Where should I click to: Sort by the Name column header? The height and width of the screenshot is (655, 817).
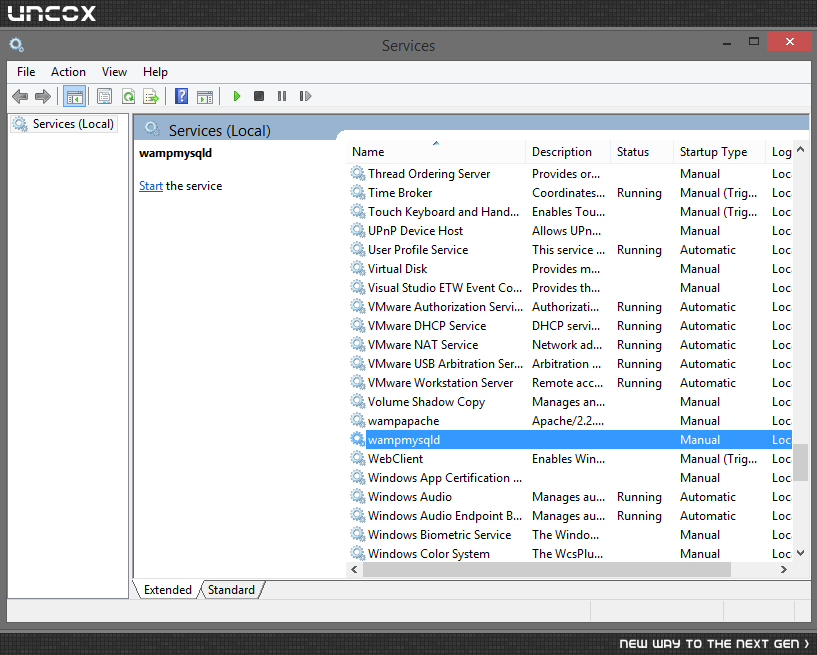point(436,152)
